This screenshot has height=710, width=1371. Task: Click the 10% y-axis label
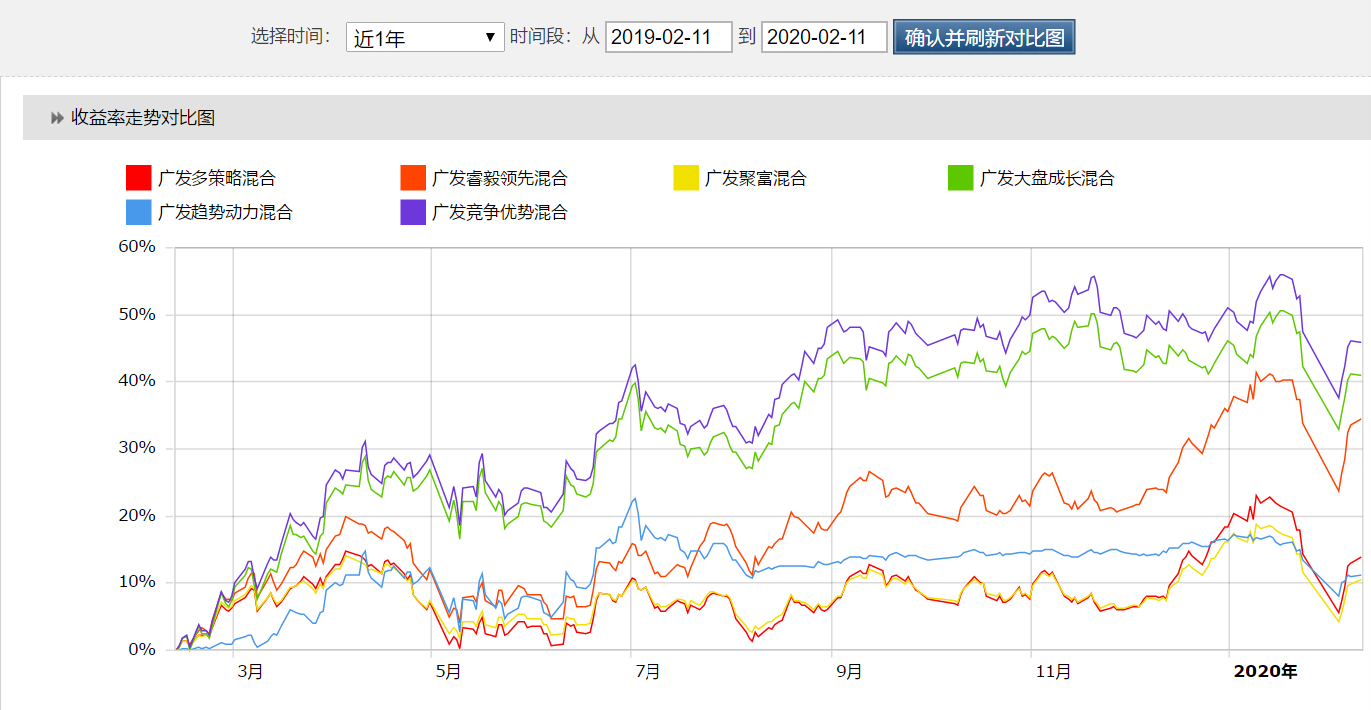[x=138, y=582]
